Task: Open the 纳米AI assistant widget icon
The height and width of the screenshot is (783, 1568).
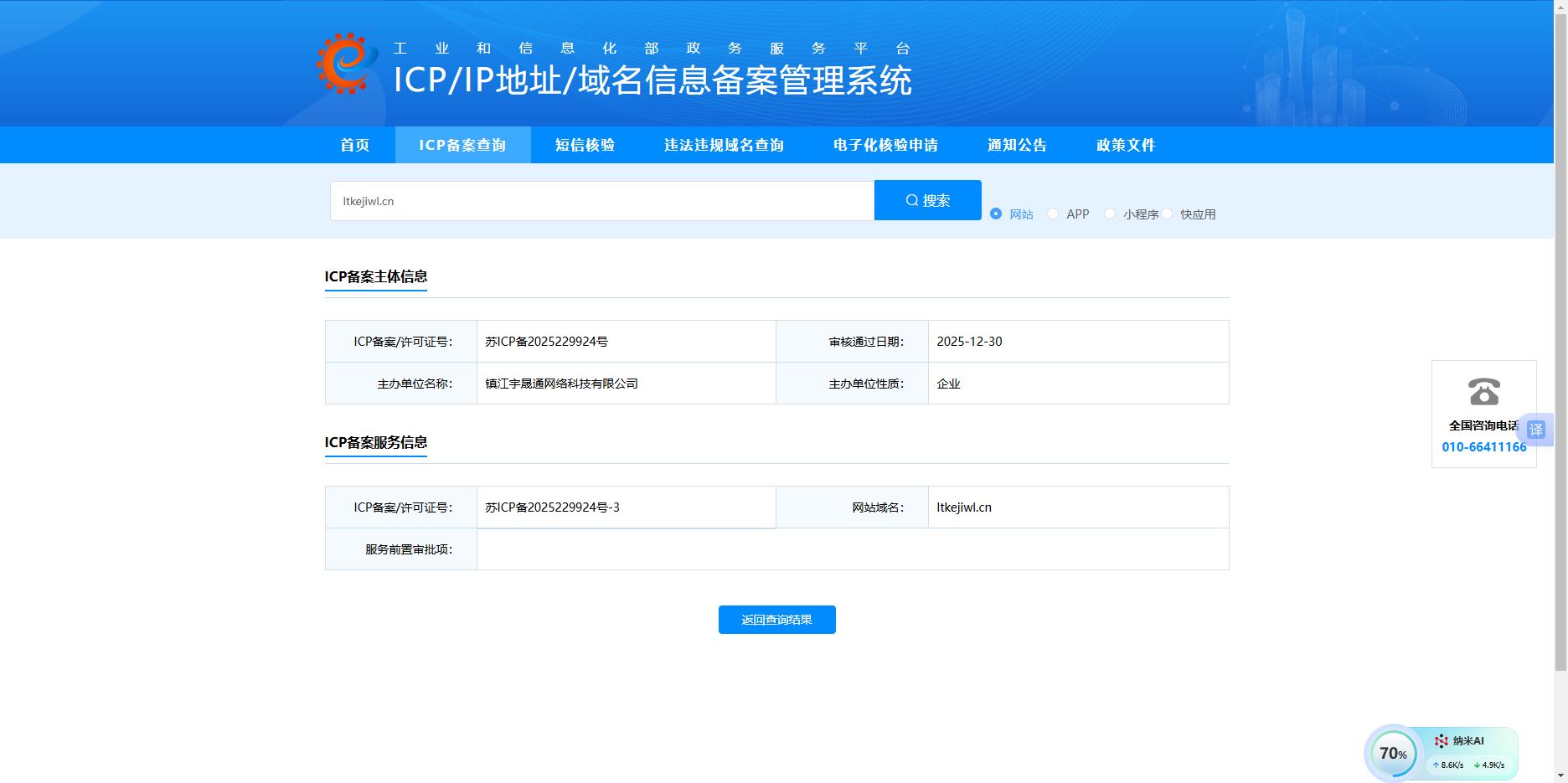Action: pos(1441,740)
